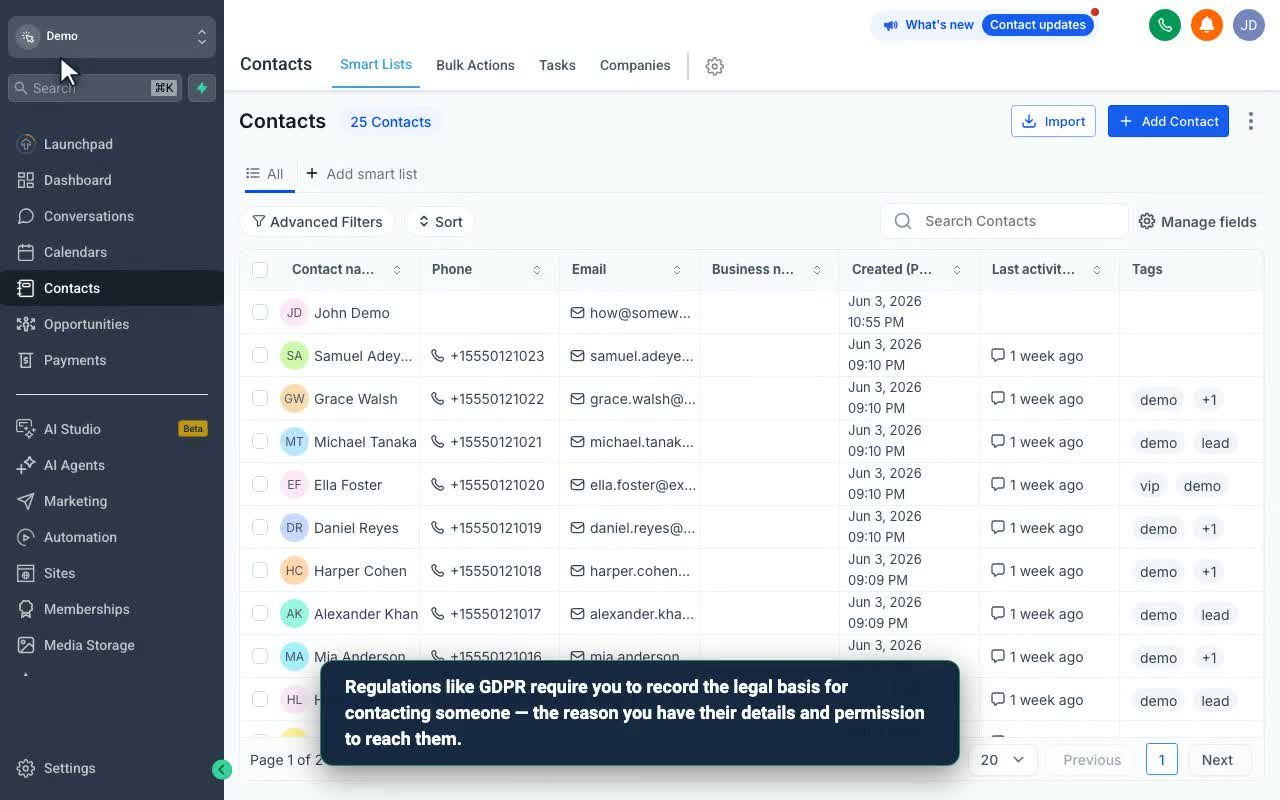Sort by Created column arrows
Image resolution: width=1280 pixels, height=800 pixels.
click(957, 270)
